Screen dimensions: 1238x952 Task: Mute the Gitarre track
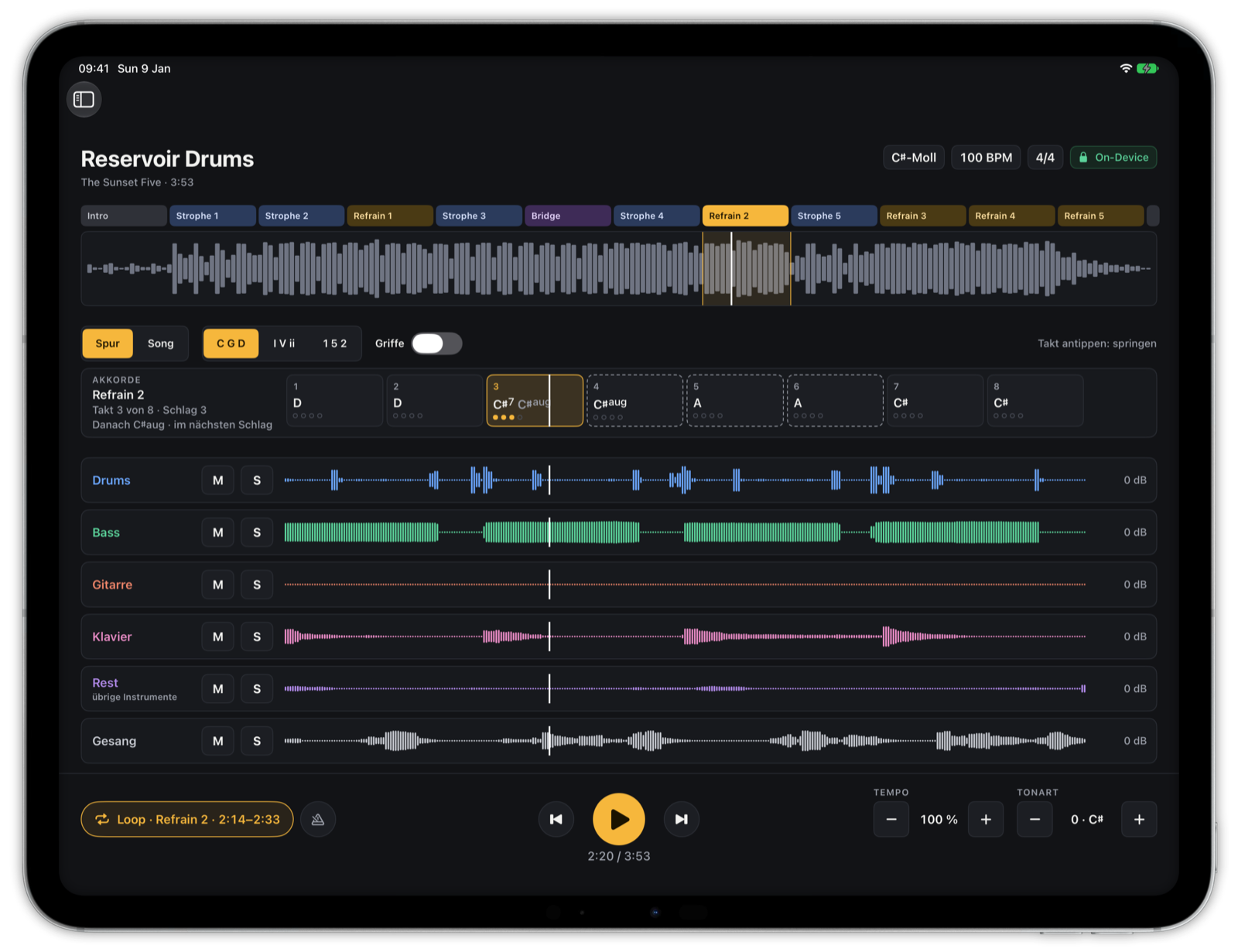218,585
